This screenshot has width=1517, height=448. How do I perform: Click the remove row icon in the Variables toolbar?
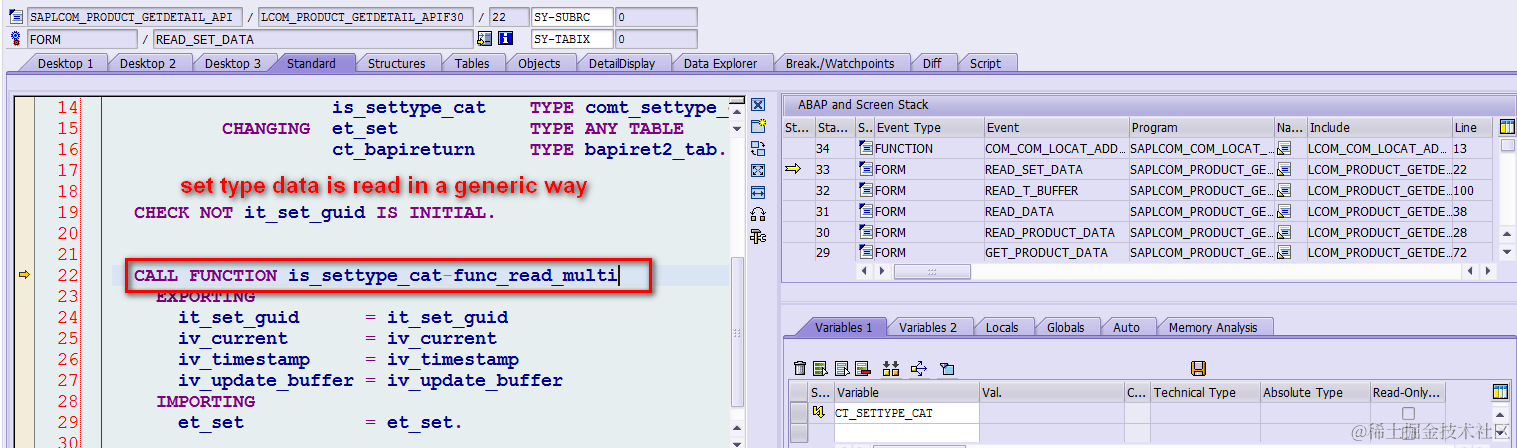862,369
